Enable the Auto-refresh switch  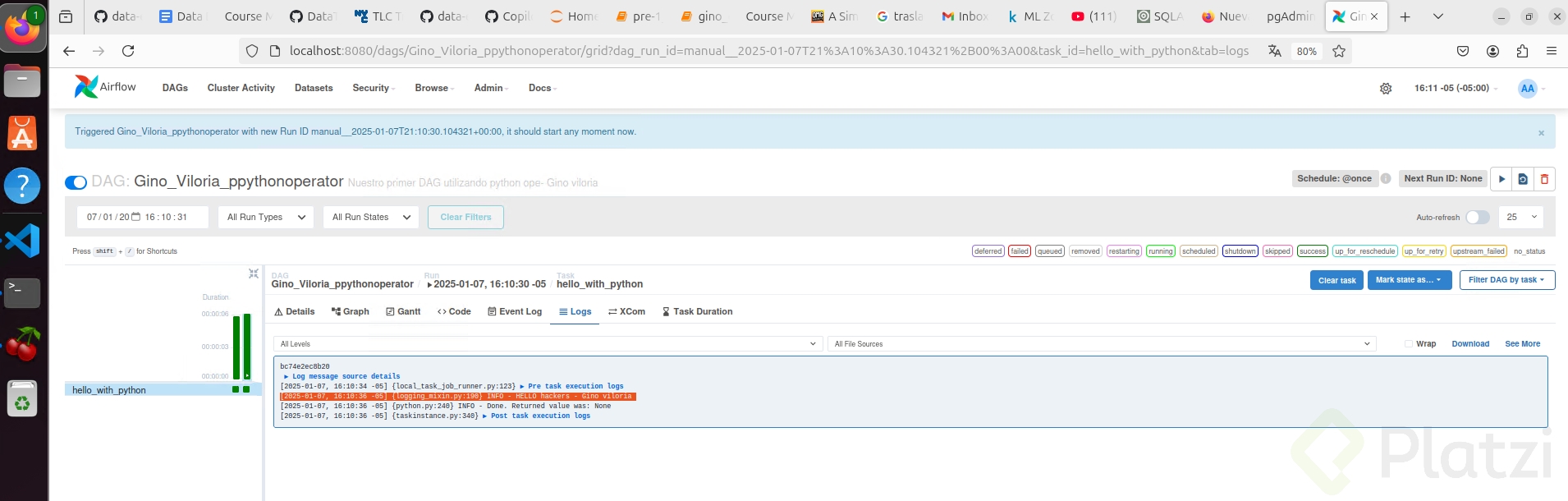(1477, 218)
